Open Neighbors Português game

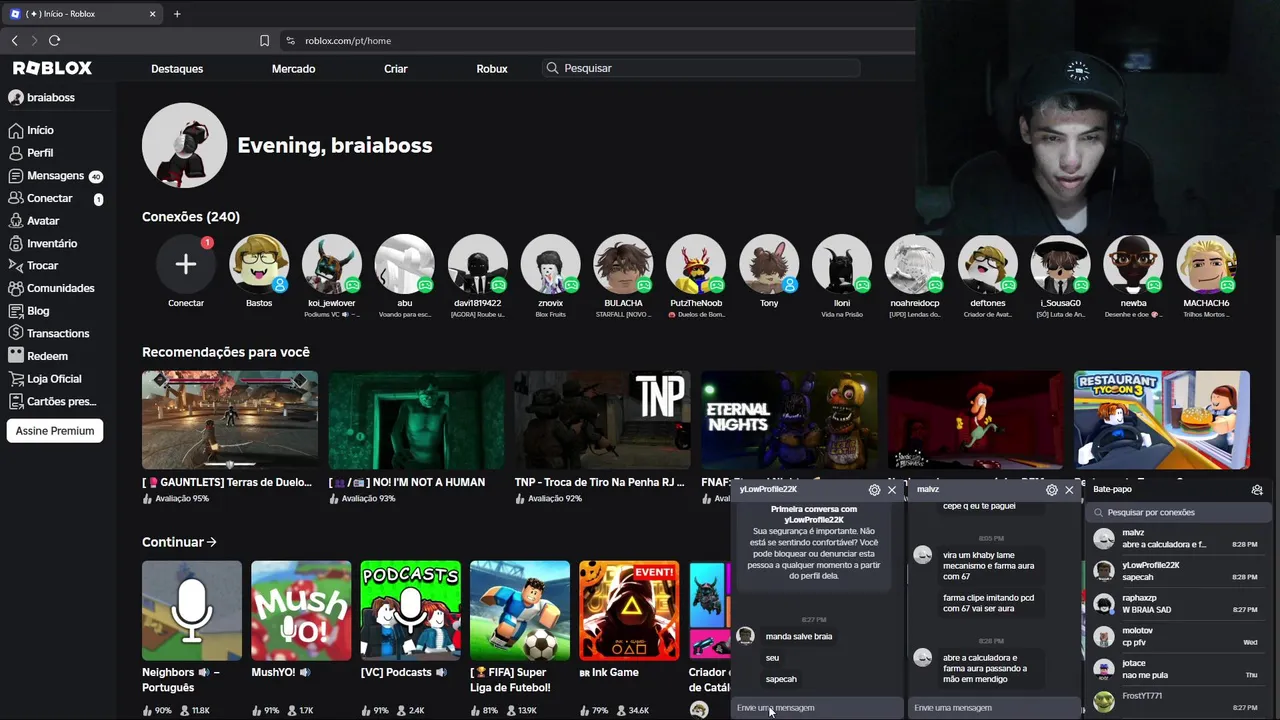tap(192, 610)
